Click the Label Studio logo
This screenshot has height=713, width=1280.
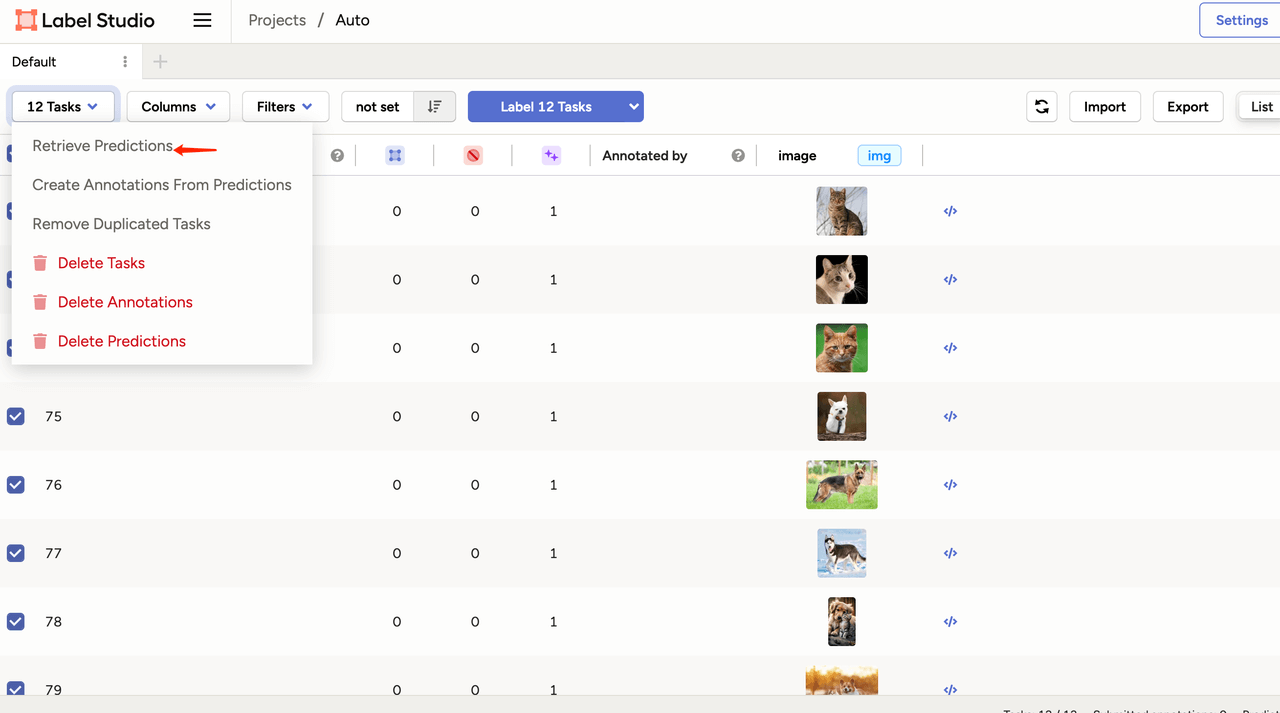[85, 20]
